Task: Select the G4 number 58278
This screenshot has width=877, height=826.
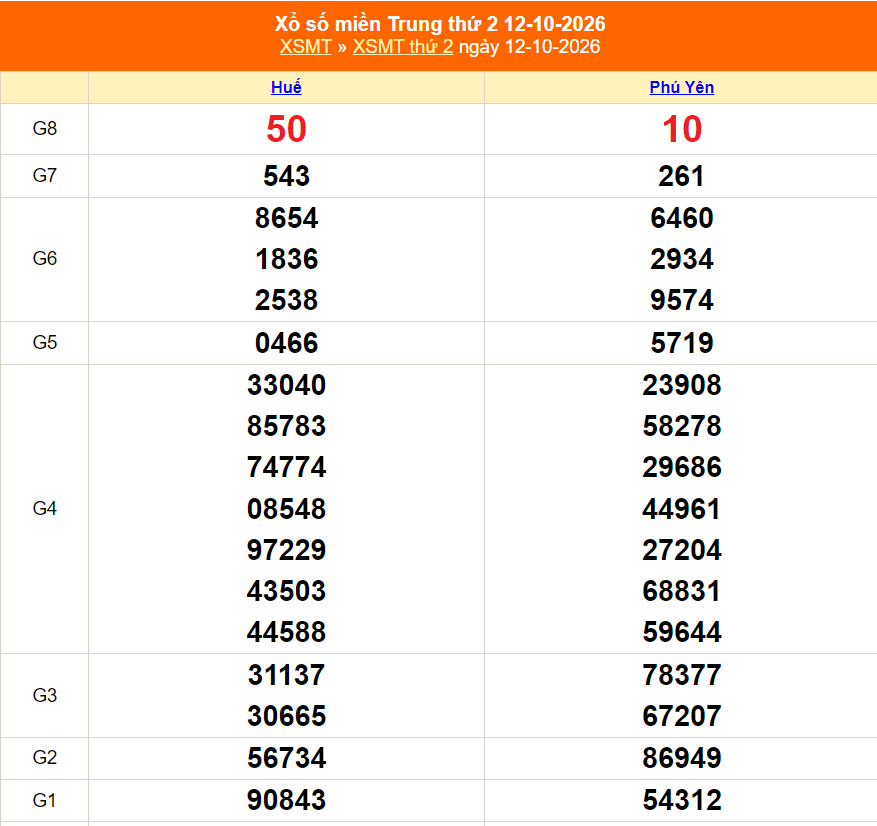Action: coord(682,426)
